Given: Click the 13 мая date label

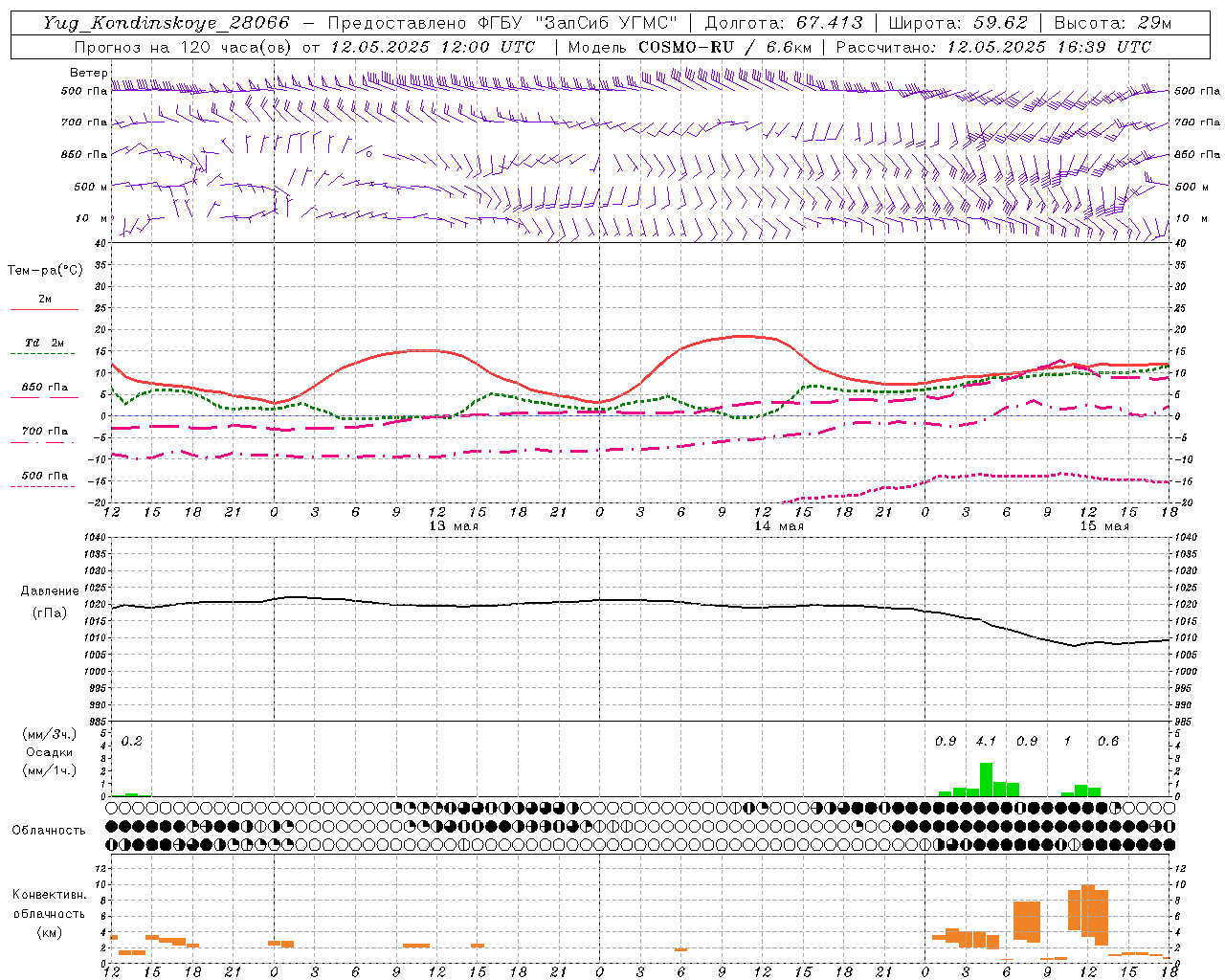Looking at the screenshot, I should click(x=454, y=526).
